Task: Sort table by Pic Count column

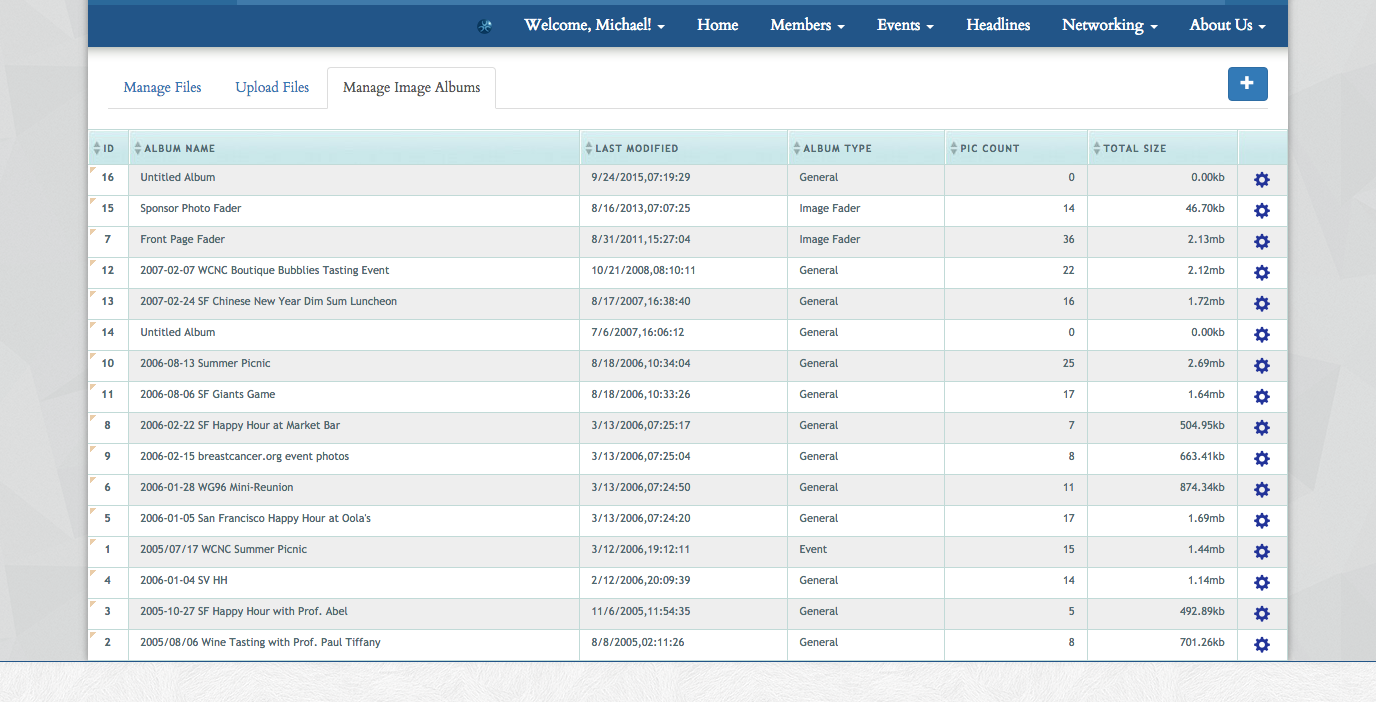Action: [1016, 148]
